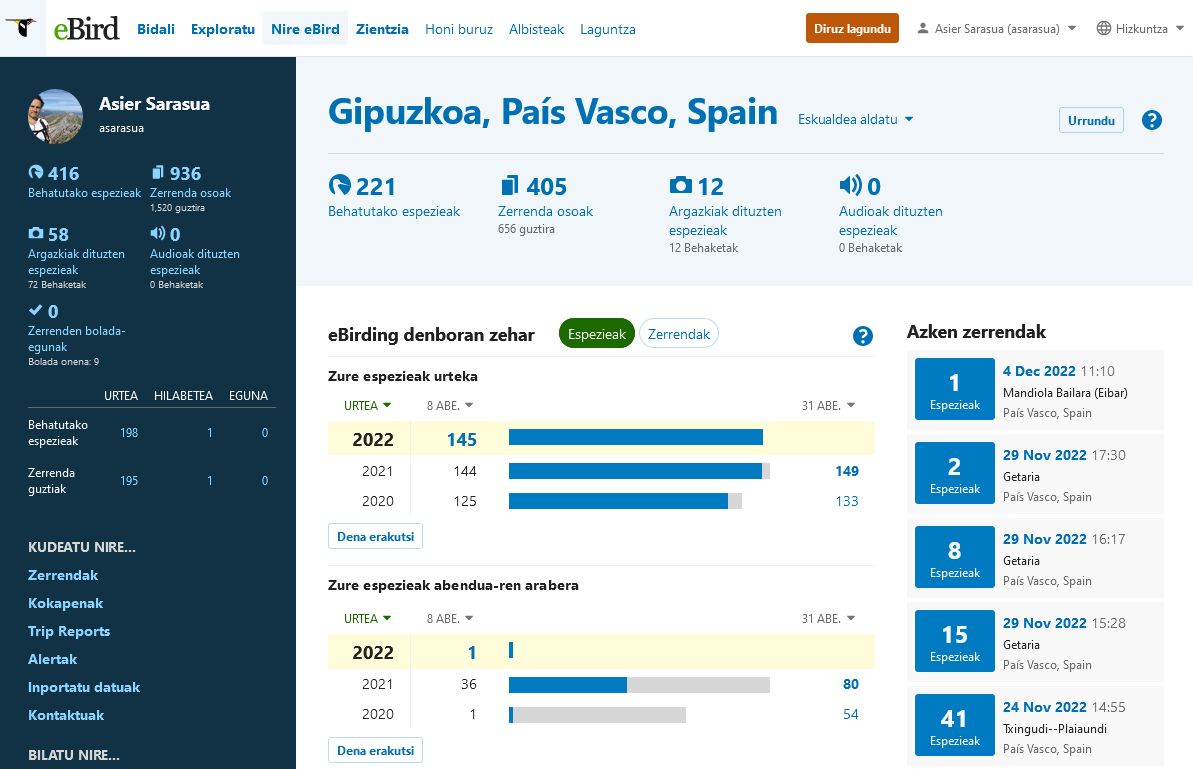This screenshot has height=769, width=1193.
Task: Click the checkmark streak icon in sidebar
Action: click(x=35, y=310)
